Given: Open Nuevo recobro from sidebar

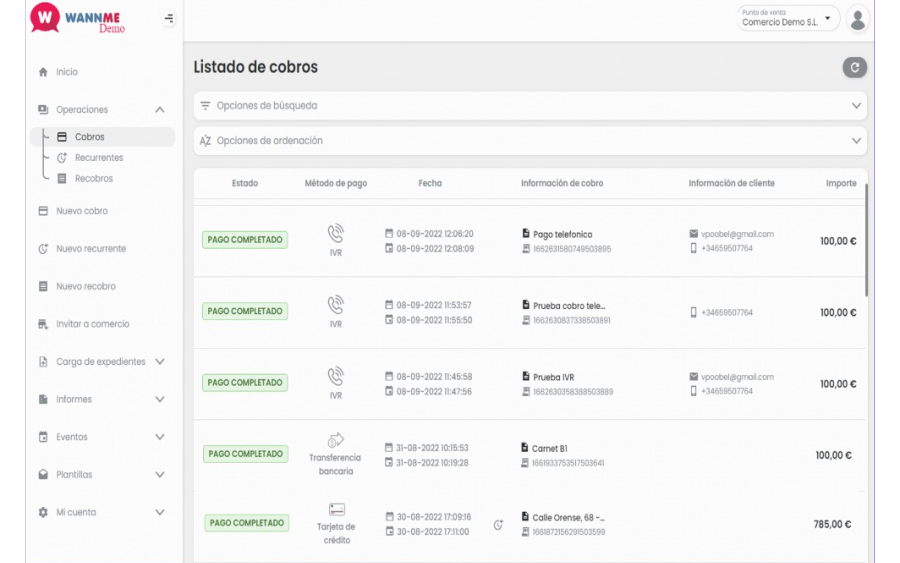Looking at the screenshot, I should pos(86,286).
